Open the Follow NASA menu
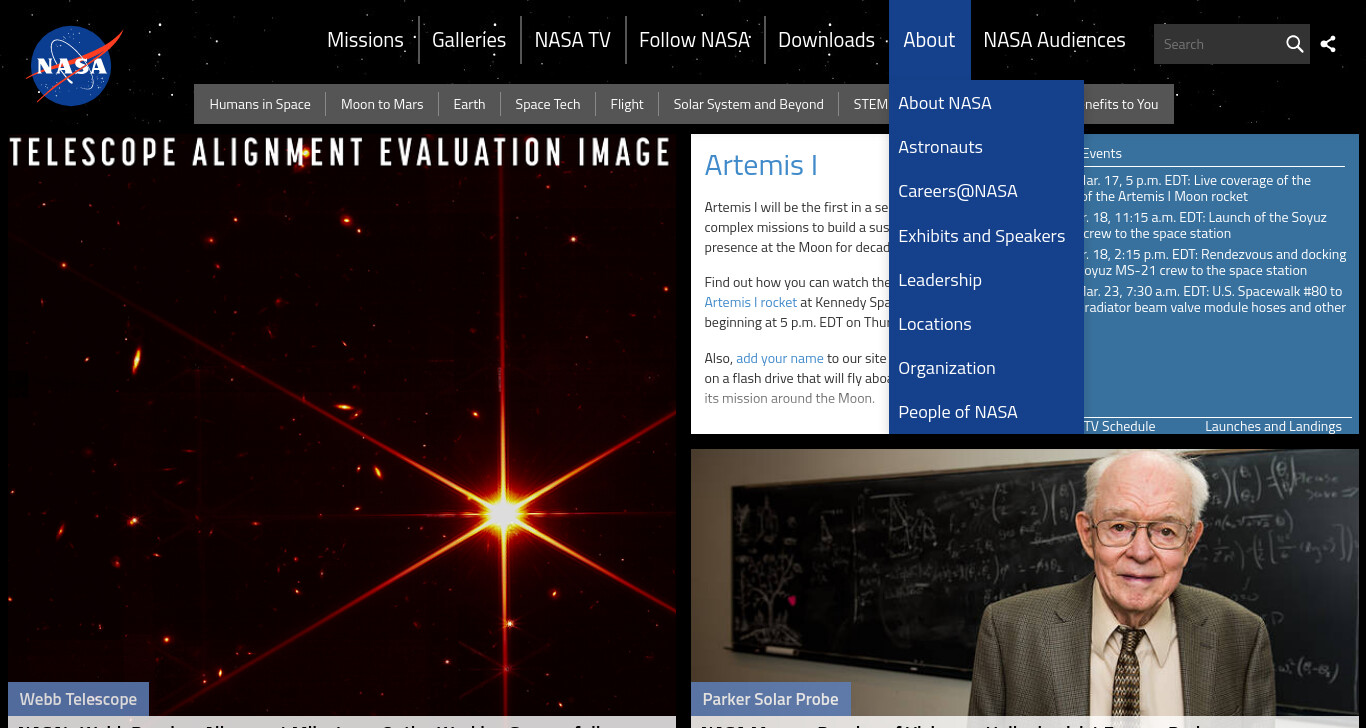Image resolution: width=1366 pixels, height=728 pixels. click(x=694, y=40)
